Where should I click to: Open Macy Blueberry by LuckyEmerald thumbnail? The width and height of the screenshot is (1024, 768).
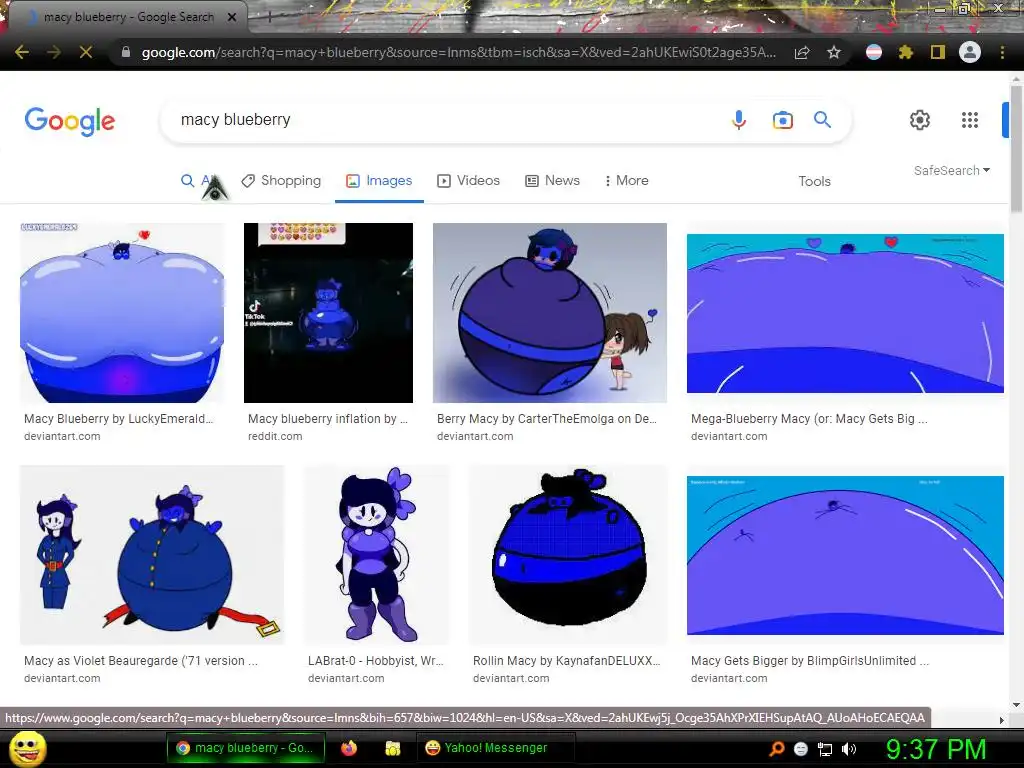122,313
